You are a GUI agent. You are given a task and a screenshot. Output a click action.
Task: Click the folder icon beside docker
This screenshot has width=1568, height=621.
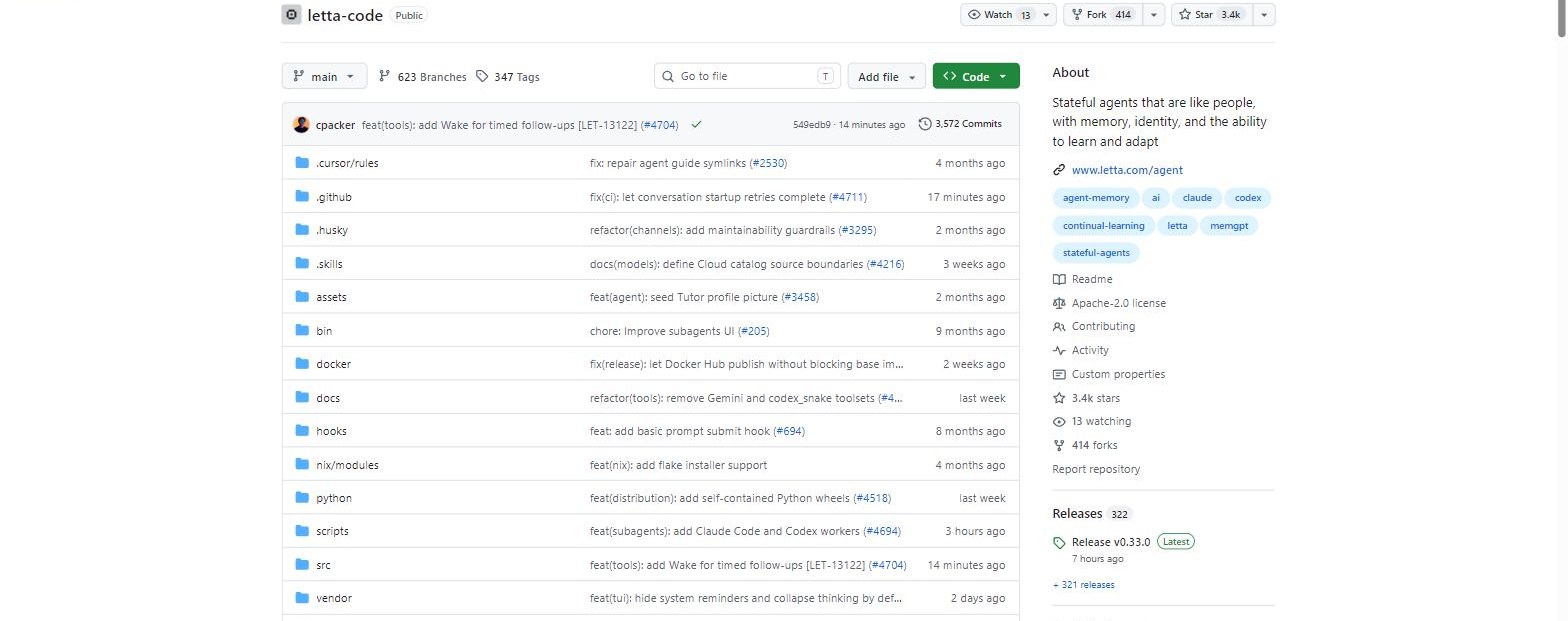pos(302,364)
